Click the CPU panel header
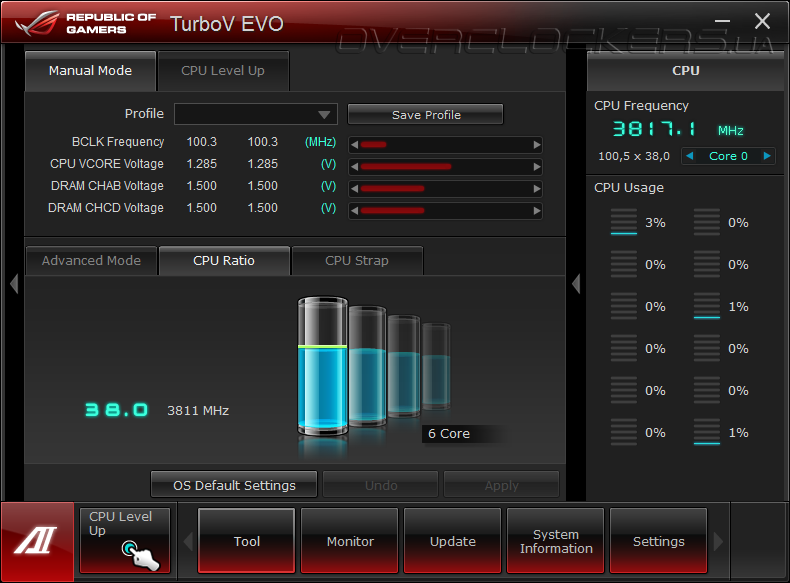The width and height of the screenshot is (790, 583). 686,71
